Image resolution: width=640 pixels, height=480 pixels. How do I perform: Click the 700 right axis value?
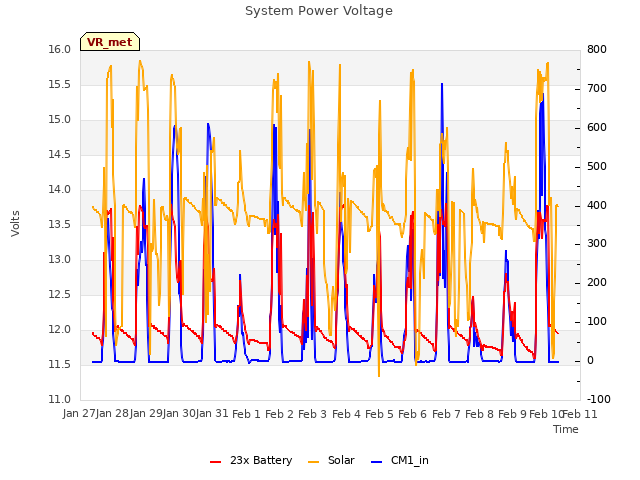pyautogui.click(x=597, y=89)
